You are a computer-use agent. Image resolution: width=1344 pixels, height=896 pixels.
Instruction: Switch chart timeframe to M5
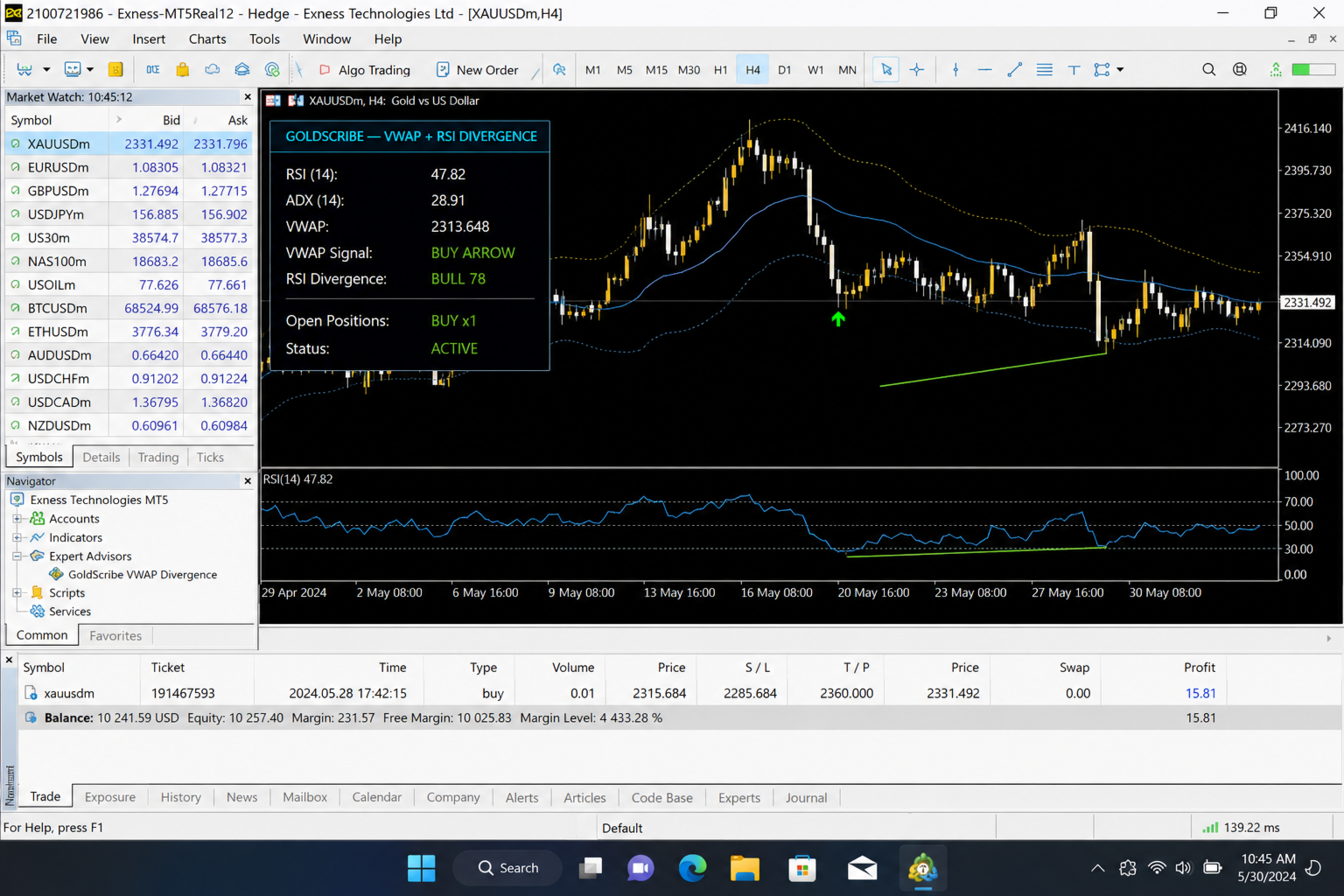tap(625, 70)
